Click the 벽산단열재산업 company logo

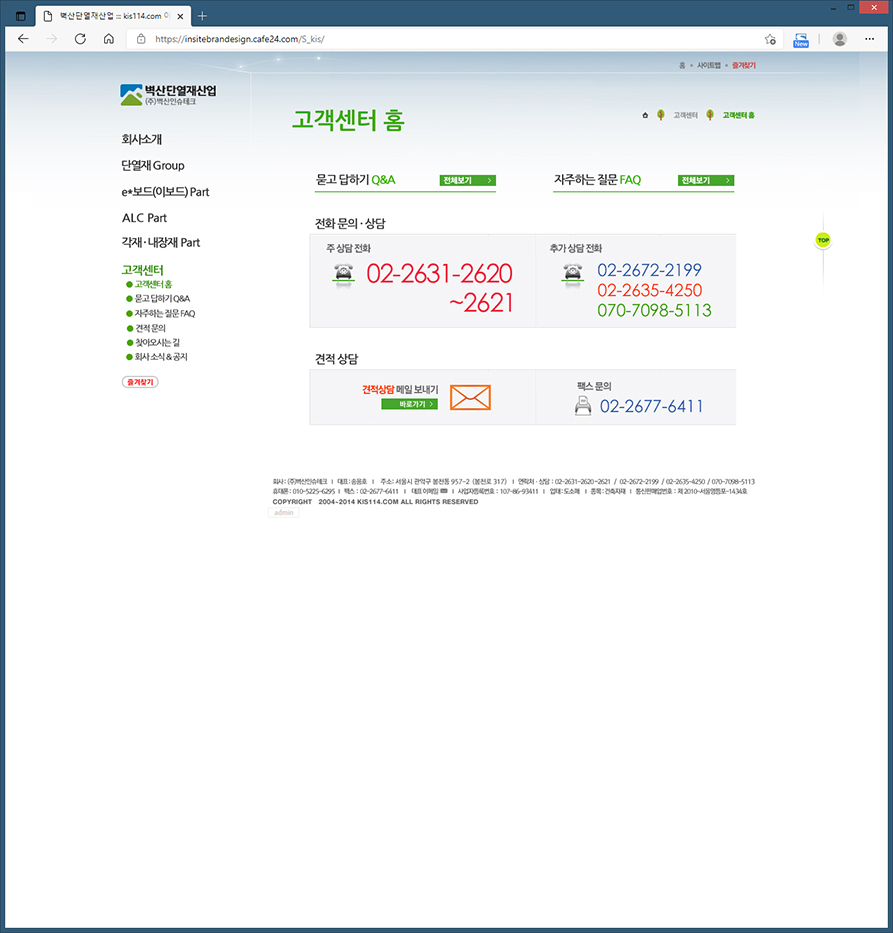168,95
